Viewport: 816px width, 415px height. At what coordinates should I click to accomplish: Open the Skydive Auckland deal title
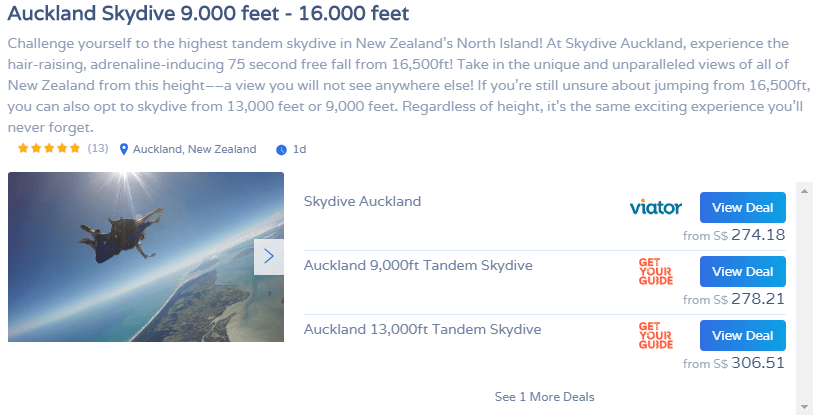pos(362,202)
